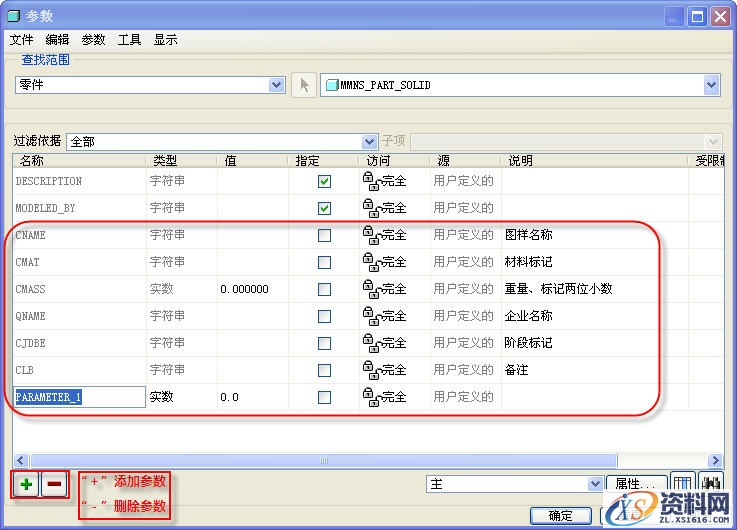Screen dimensions: 737x530
Task: Sort by the 类型 column header
Action: [181, 161]
